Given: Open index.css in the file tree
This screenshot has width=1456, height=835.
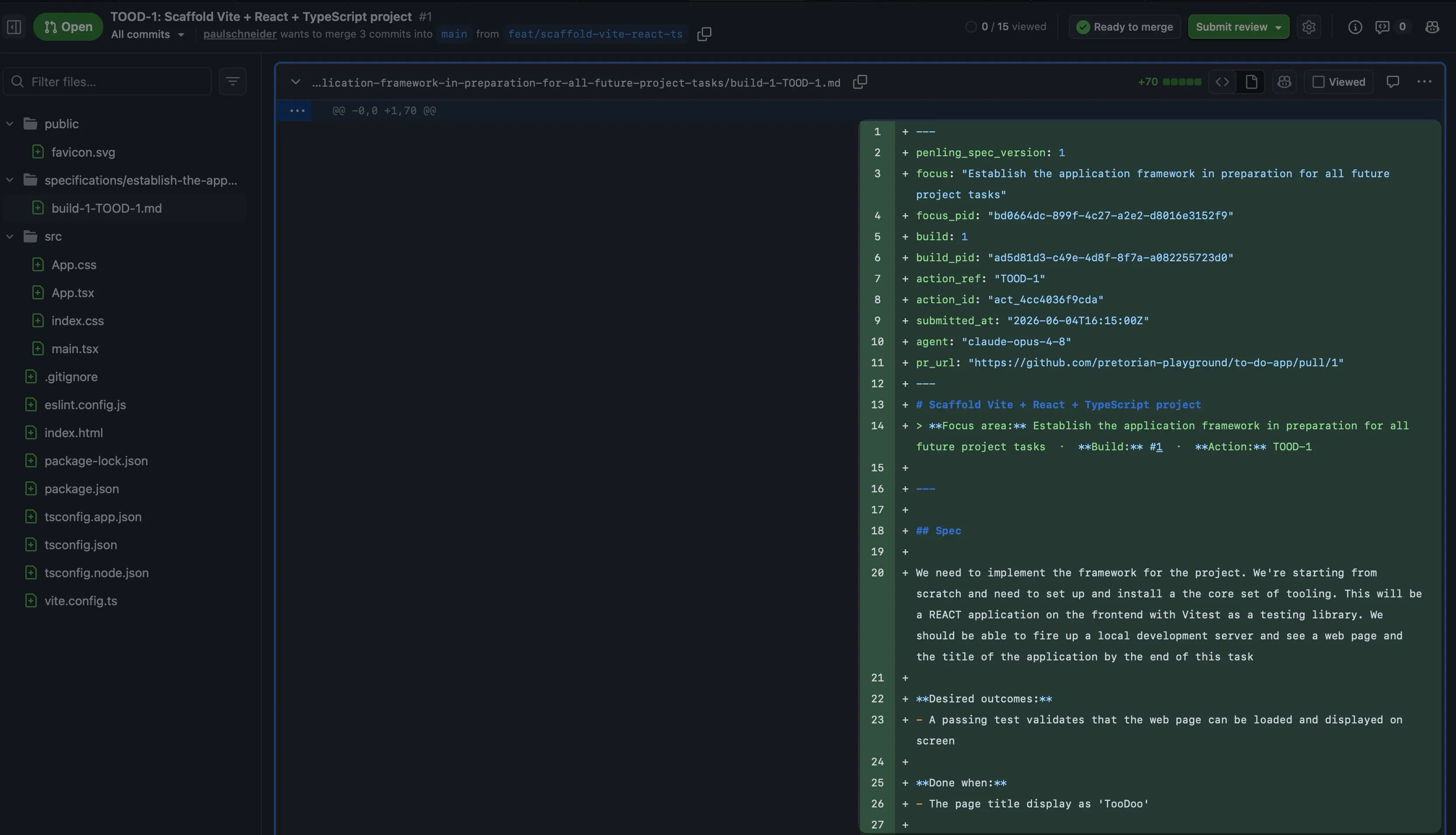Looking at the screenshot, I should (77, 321).
